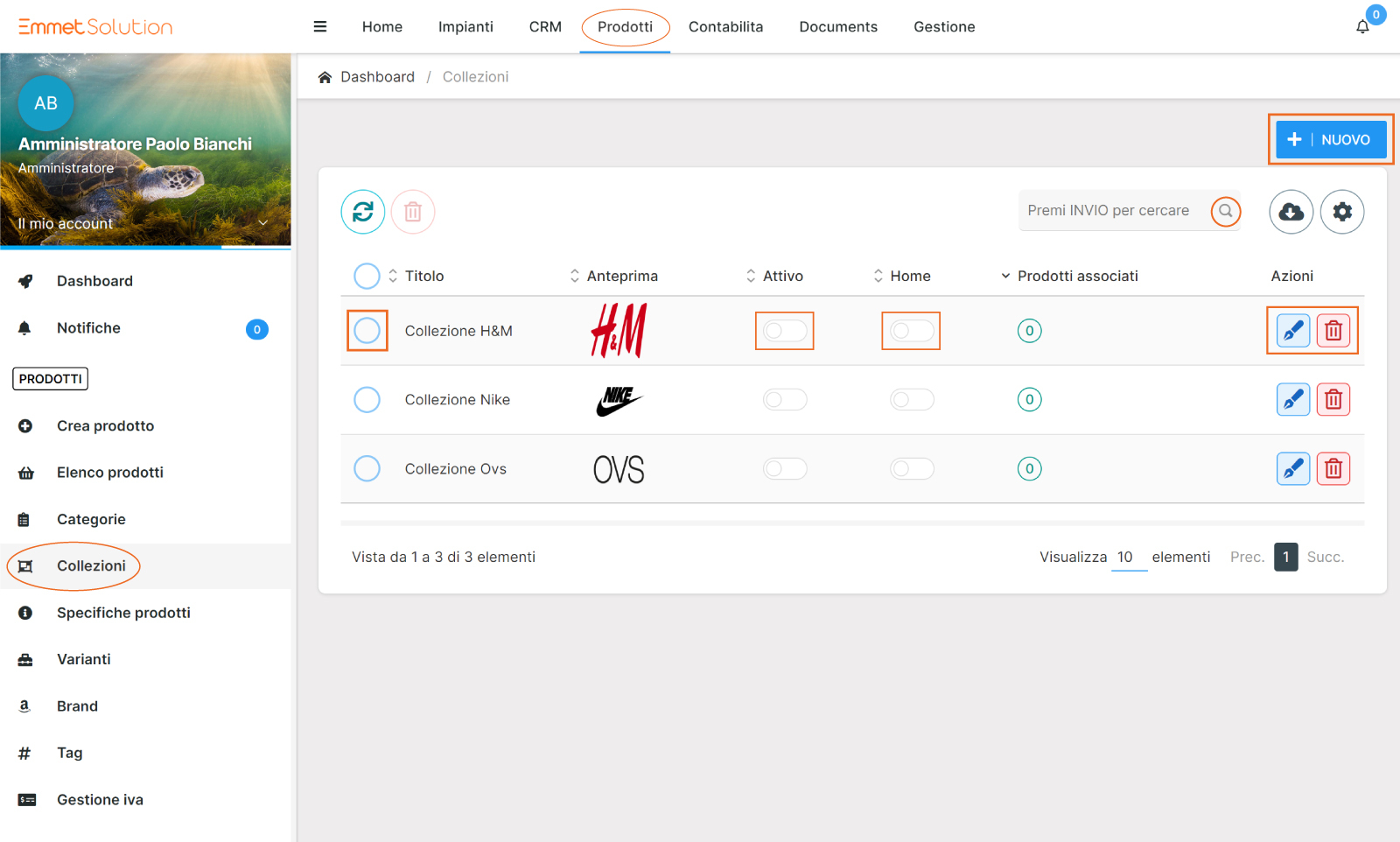This screenshot has width=1400, height=842.
Task: Select the Collezione Ovs row checkbox
Action: pyautogui.click(x=367, y=469)
